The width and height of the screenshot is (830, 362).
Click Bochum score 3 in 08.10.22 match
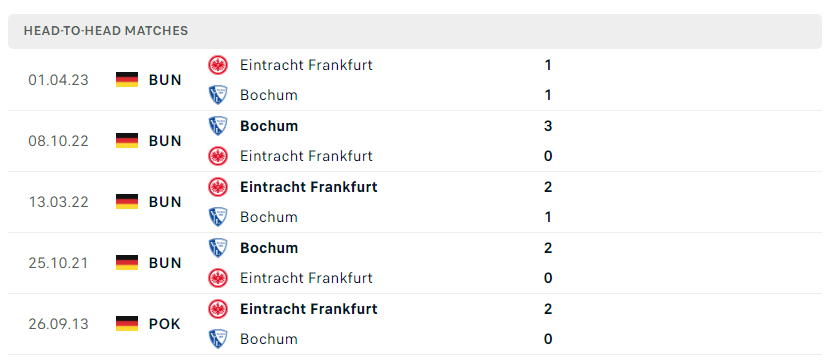click(x=548, y=126)
